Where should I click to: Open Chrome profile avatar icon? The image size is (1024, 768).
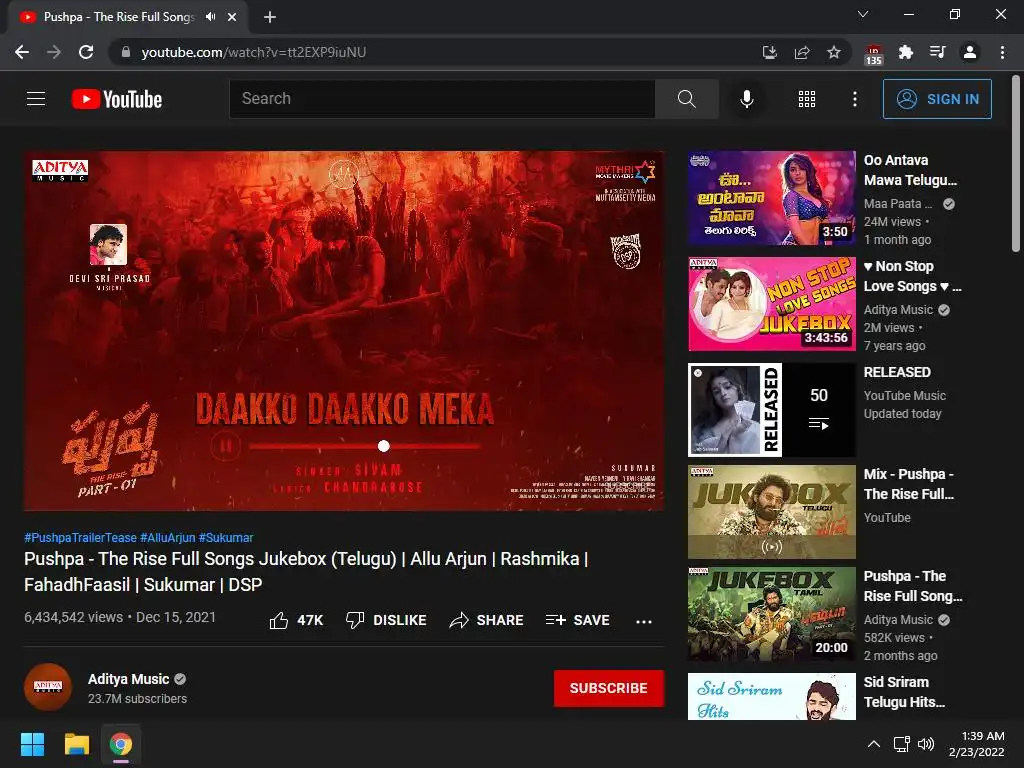[x=970, y=52]
